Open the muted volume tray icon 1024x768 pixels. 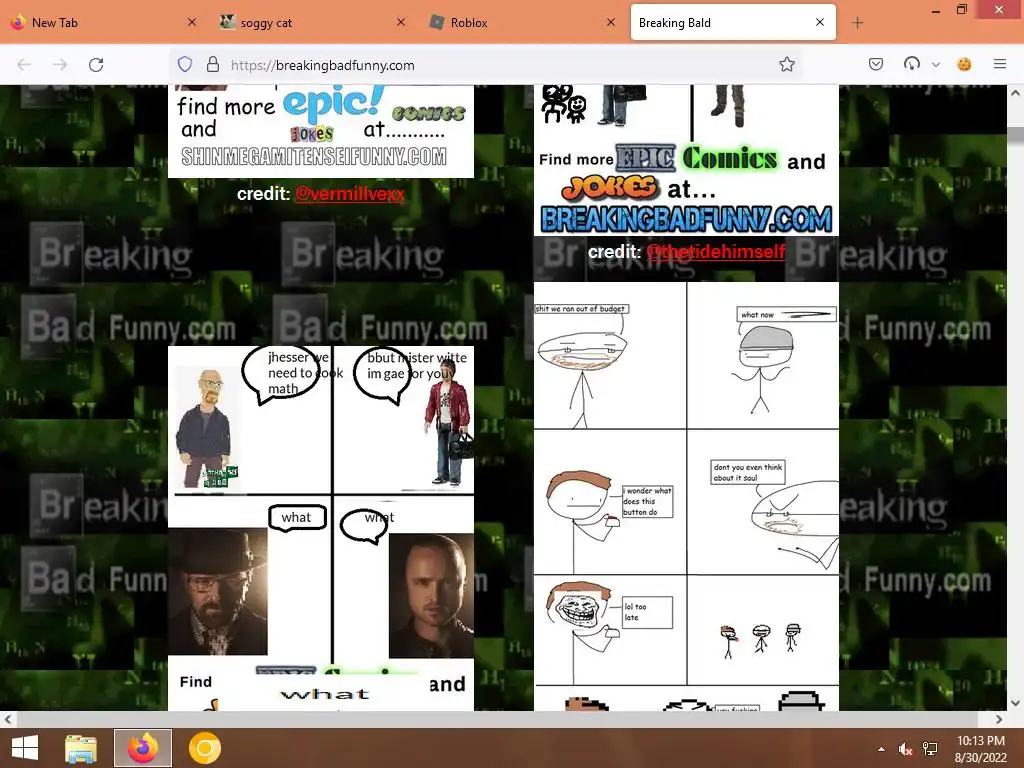(x=906, y=749)
